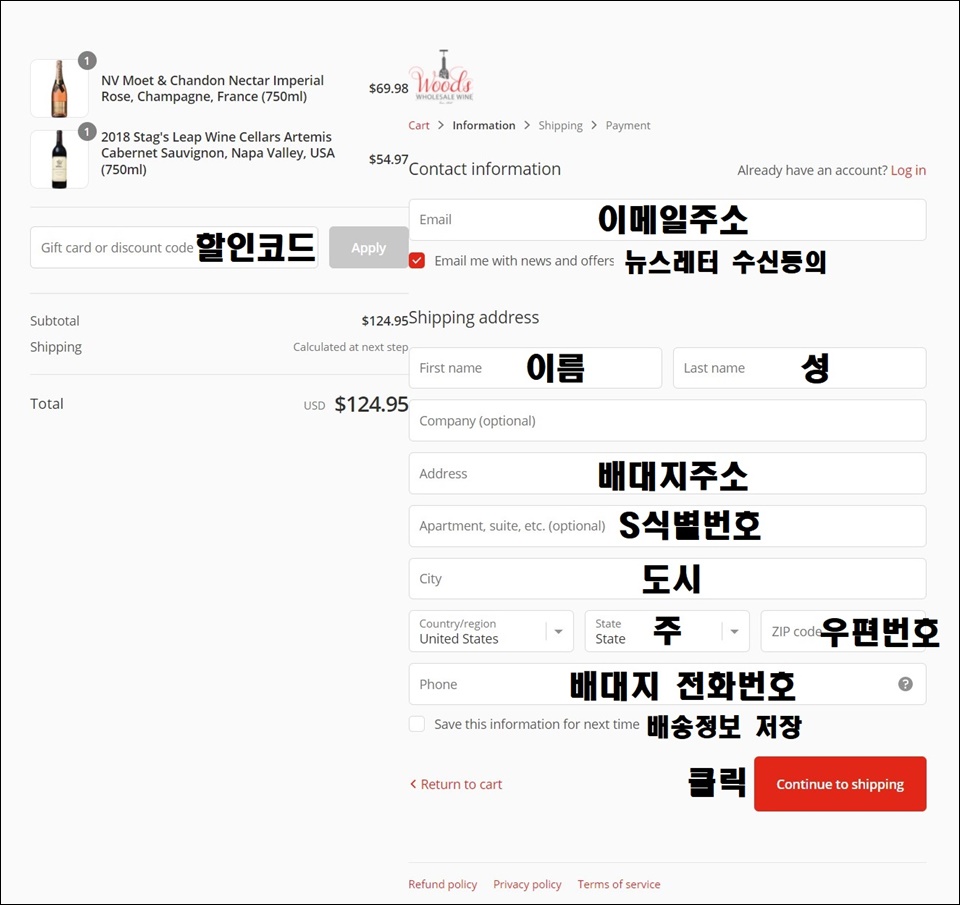Viewport: 960px width, 905px height.
Task: Open the Refund policy link
Action: point(443,884)
